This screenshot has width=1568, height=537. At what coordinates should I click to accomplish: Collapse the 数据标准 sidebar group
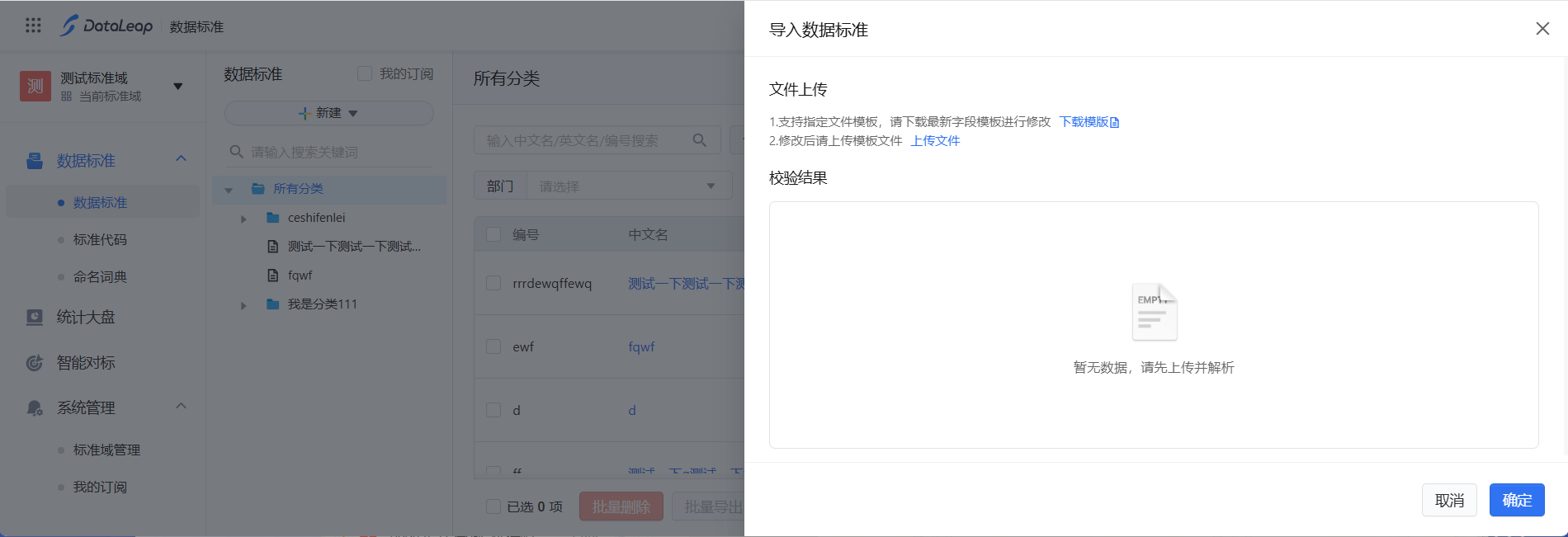[182, 158]
